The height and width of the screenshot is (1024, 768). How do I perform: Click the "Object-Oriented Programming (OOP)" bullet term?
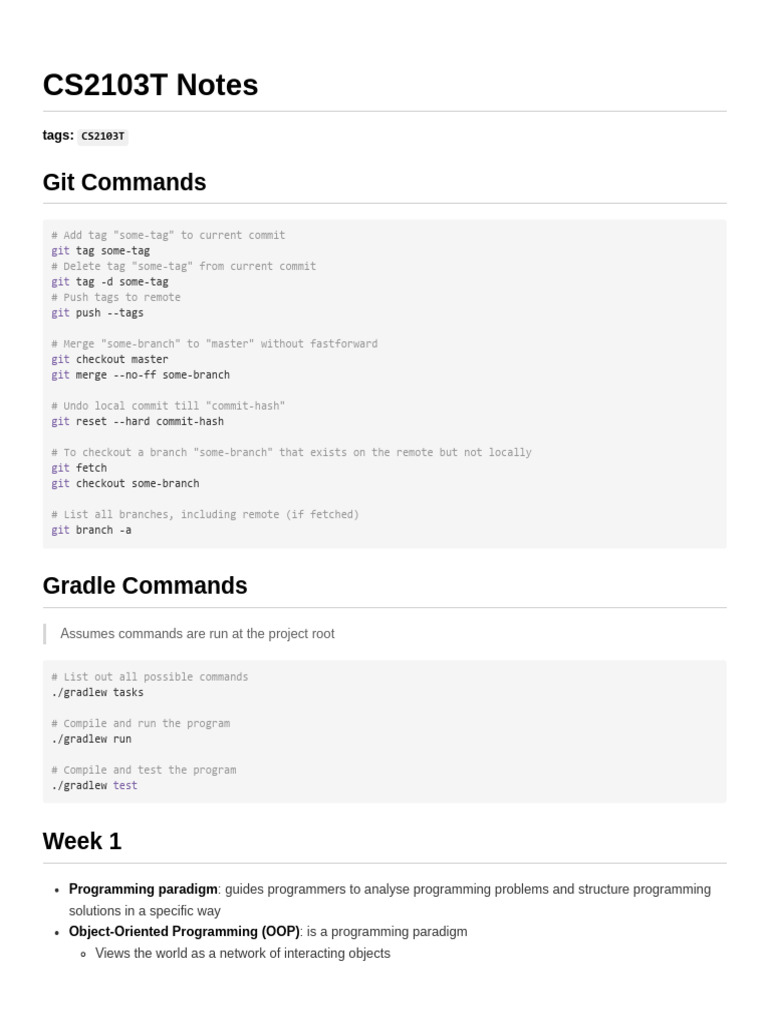point(184,931)
